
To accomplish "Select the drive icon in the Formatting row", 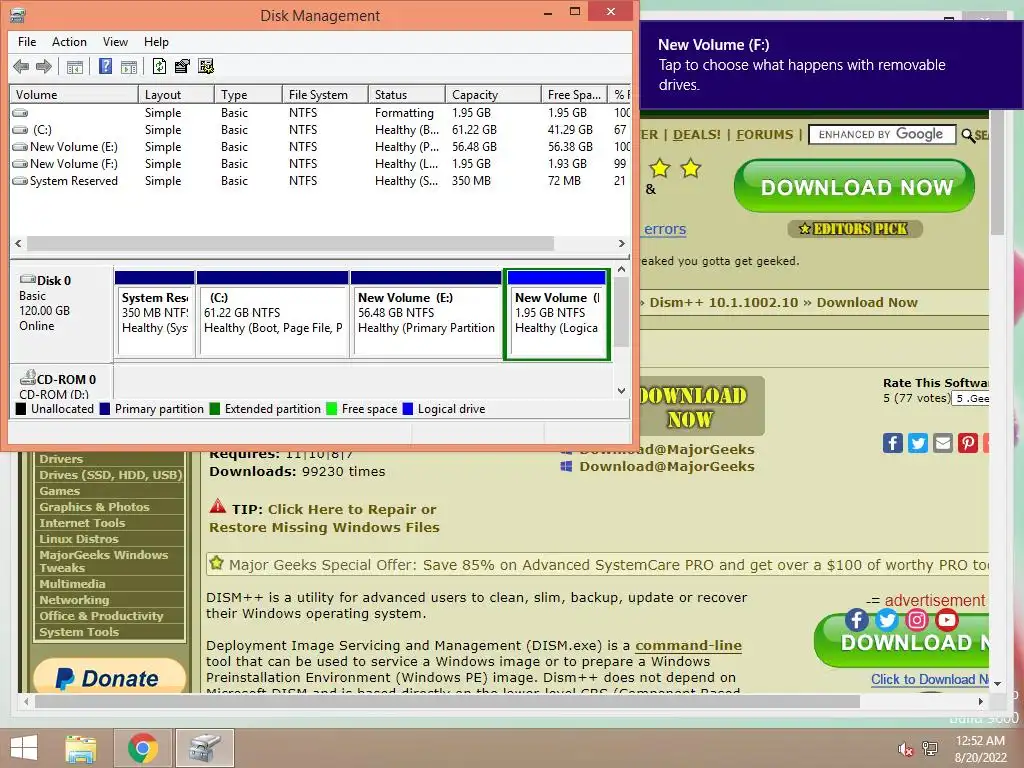I will [x=20, y=113].
